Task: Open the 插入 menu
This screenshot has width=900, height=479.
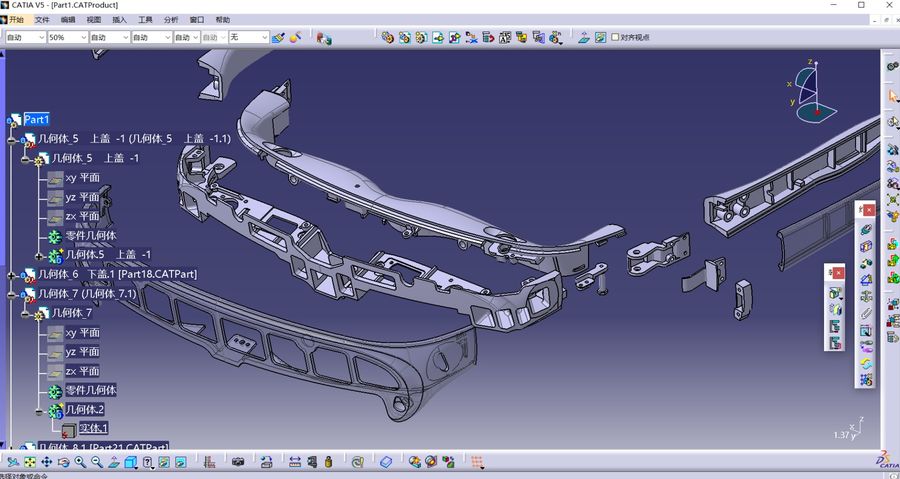Action: [x=119, y=20]
